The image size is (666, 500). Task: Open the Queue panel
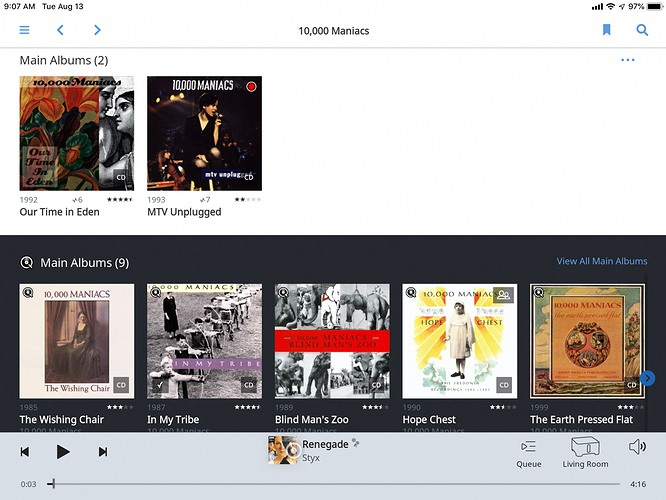tap(529, 454)
